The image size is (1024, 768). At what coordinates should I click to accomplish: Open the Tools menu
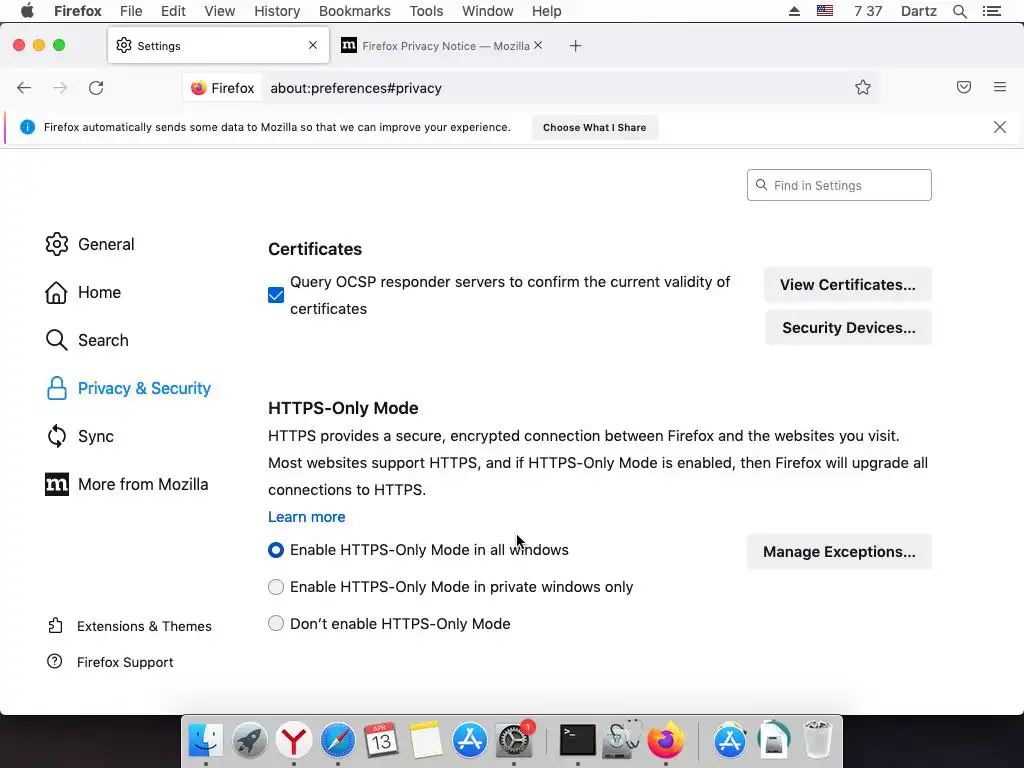[x=426, y=11]
